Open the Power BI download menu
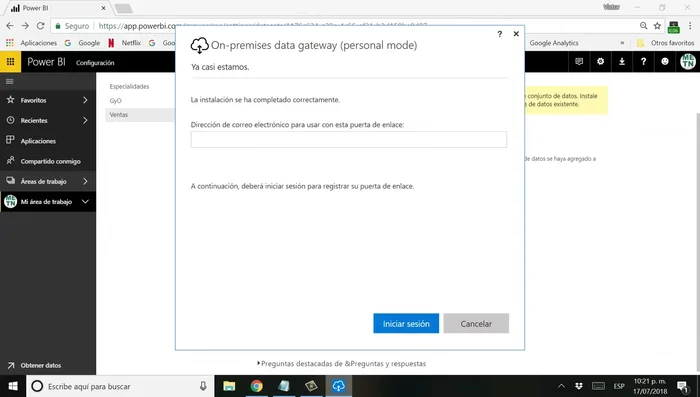This screenshot has width=700, height=397. (622, 62)
